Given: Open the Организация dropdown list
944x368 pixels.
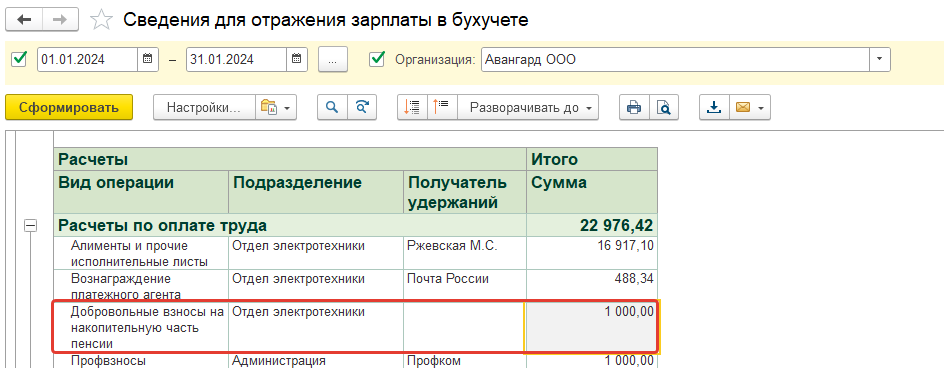Looking at the screenshot, I should point(880,59).
